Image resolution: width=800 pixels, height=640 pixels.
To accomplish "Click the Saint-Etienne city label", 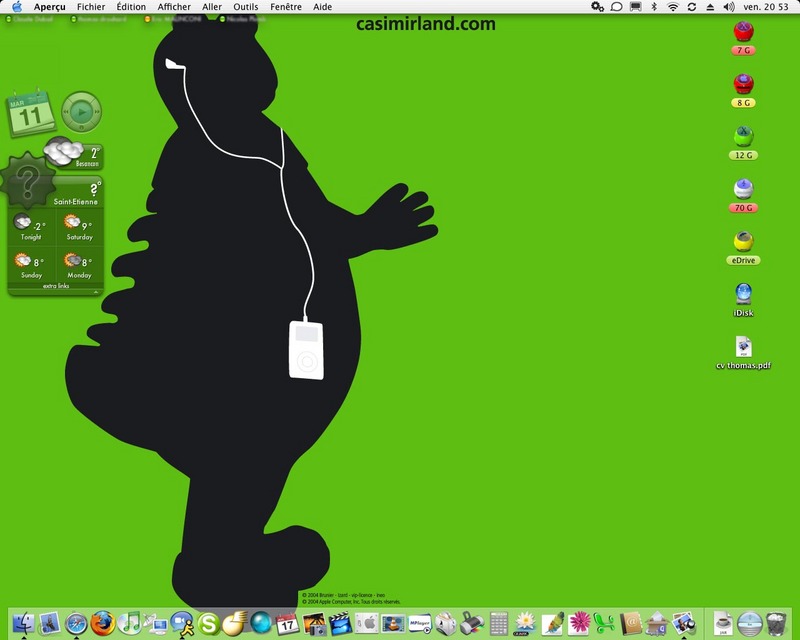I will point(76,202).
